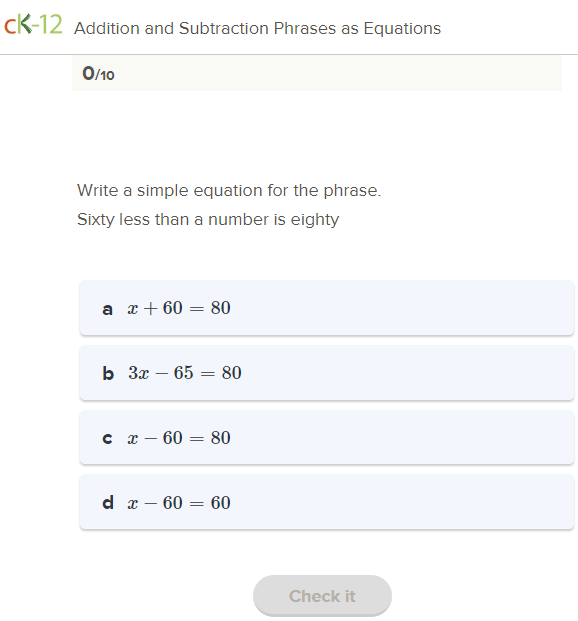Choose the equation x − 60 = 60
The width and height of the screenshot is (578, 621).
179,503
